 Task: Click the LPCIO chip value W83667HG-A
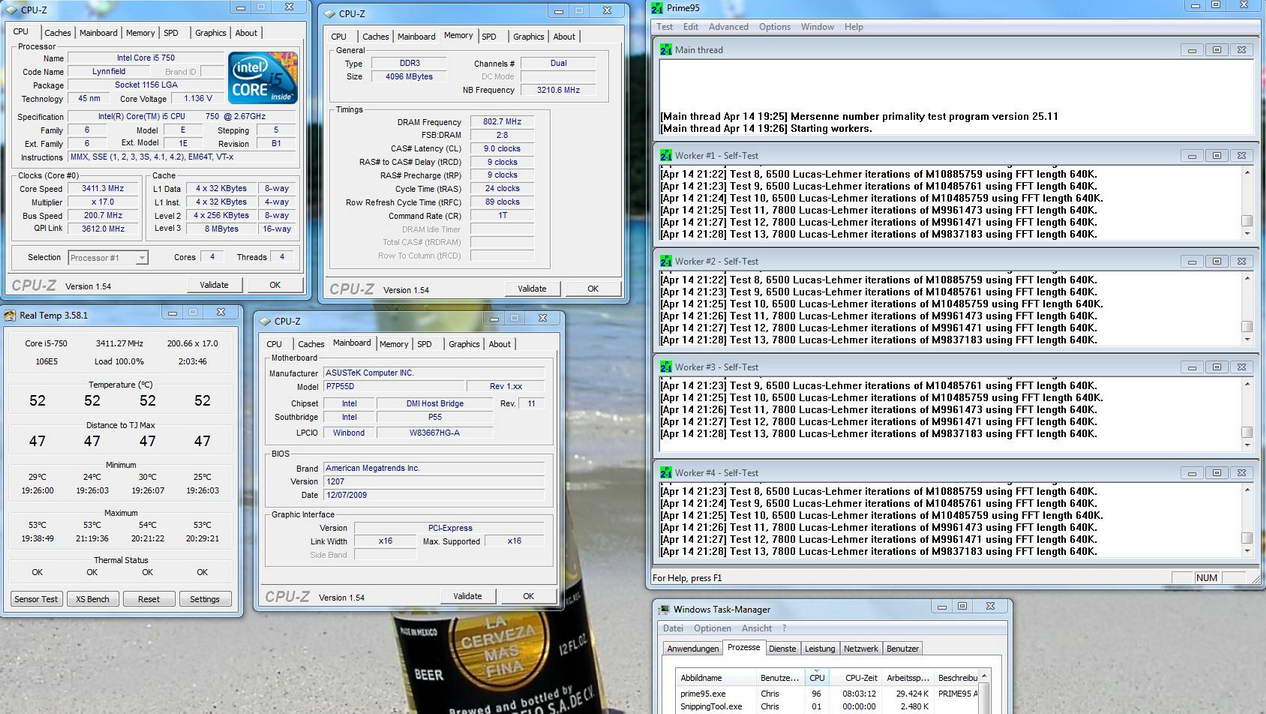(x=435, y=433)
